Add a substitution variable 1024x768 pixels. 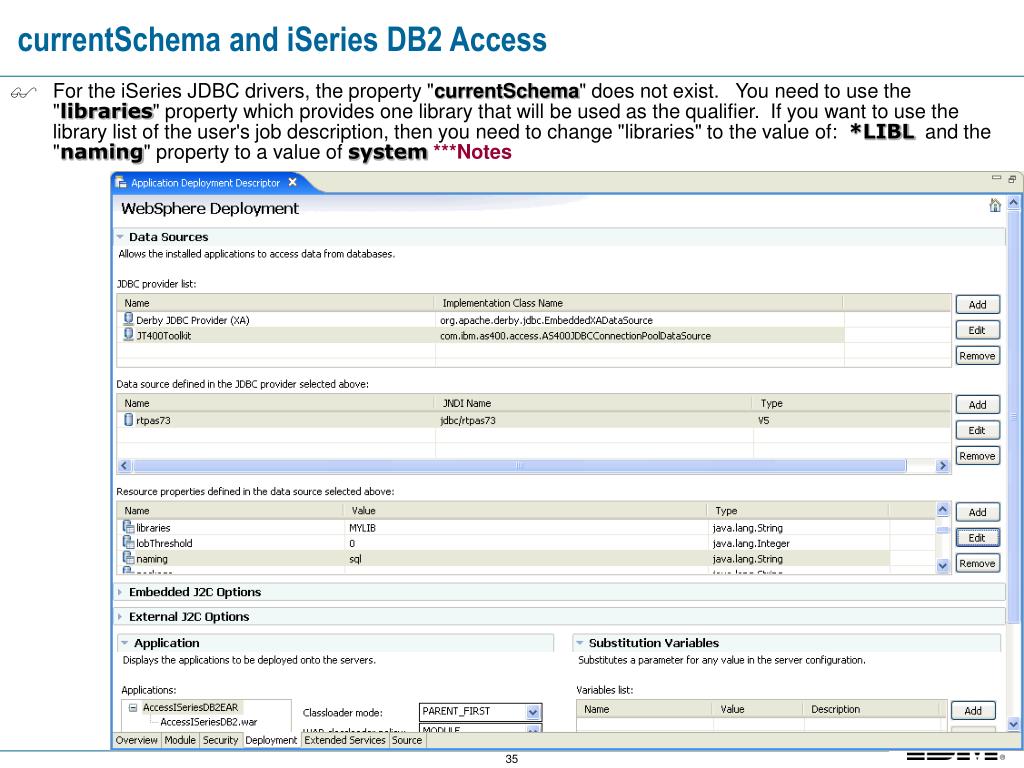pyautogui.click(x=973, y=711)
